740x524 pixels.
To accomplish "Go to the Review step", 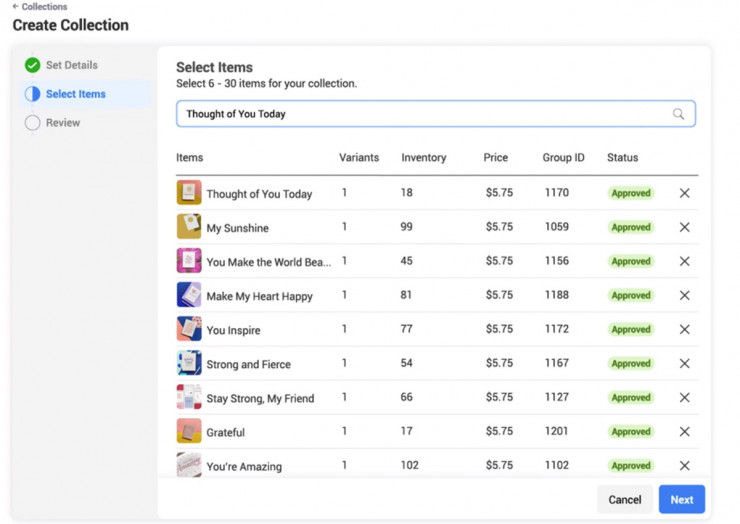I will (x=63, y=123).
